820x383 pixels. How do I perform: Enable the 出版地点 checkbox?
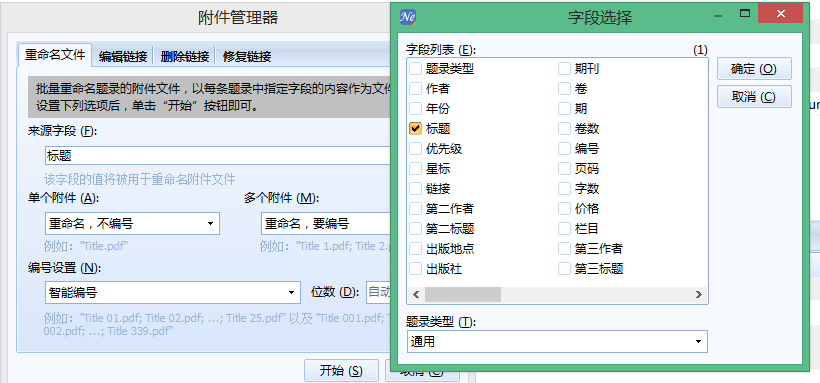(415, 249)
